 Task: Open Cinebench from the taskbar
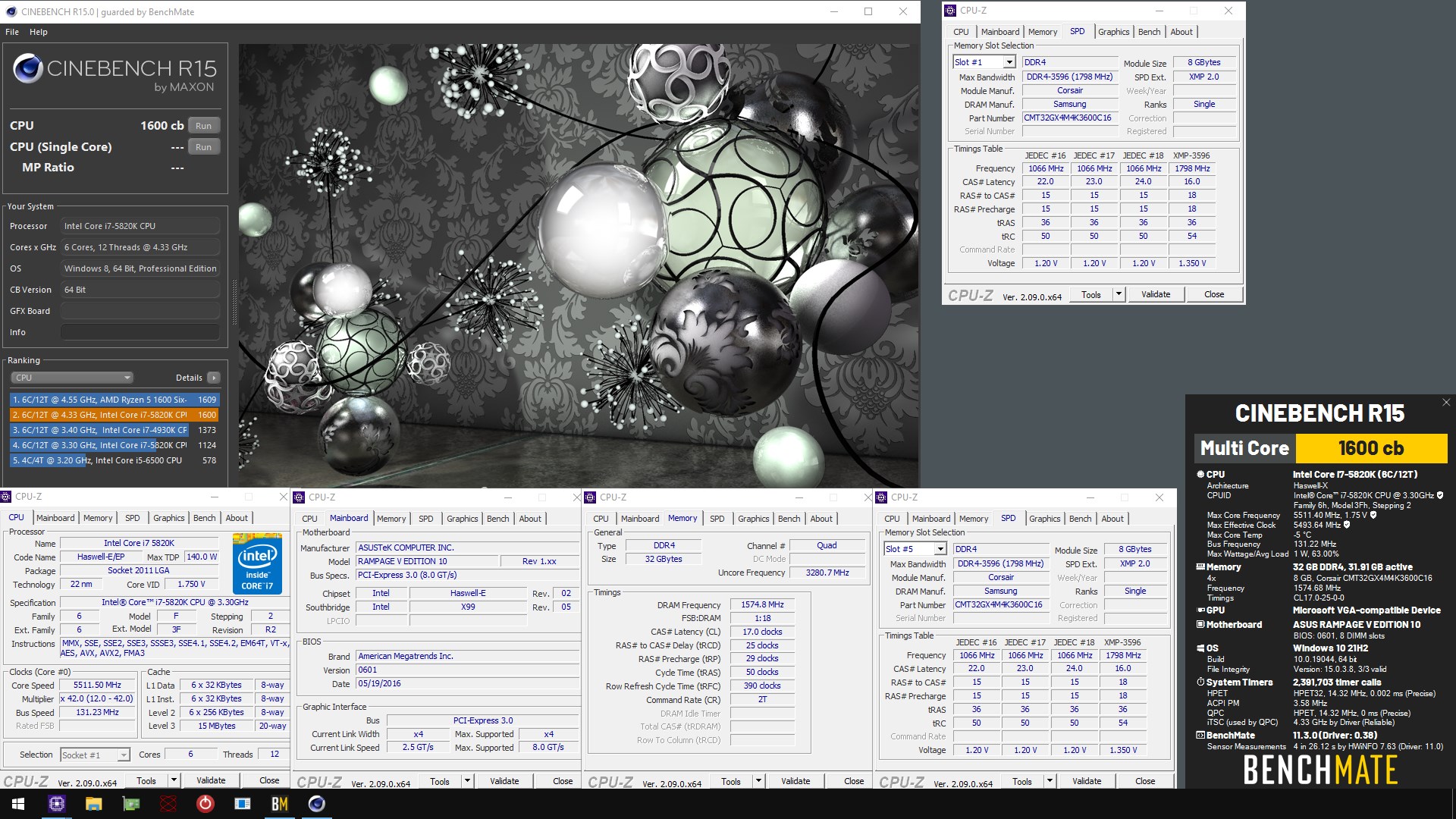pyautogui.click(x=317, y=804)
